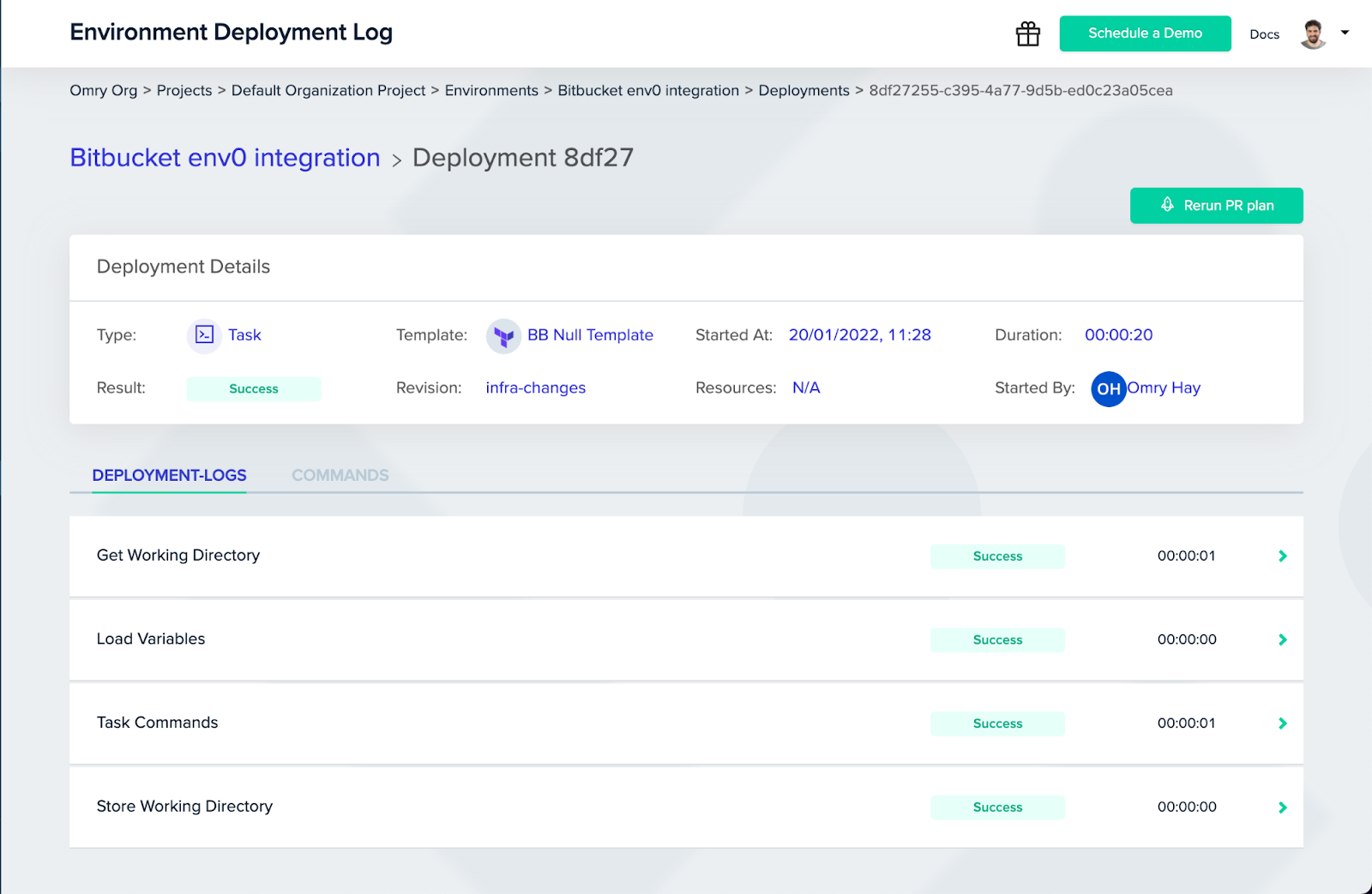Expand the Store Working Directory log row

point(1283,807)
